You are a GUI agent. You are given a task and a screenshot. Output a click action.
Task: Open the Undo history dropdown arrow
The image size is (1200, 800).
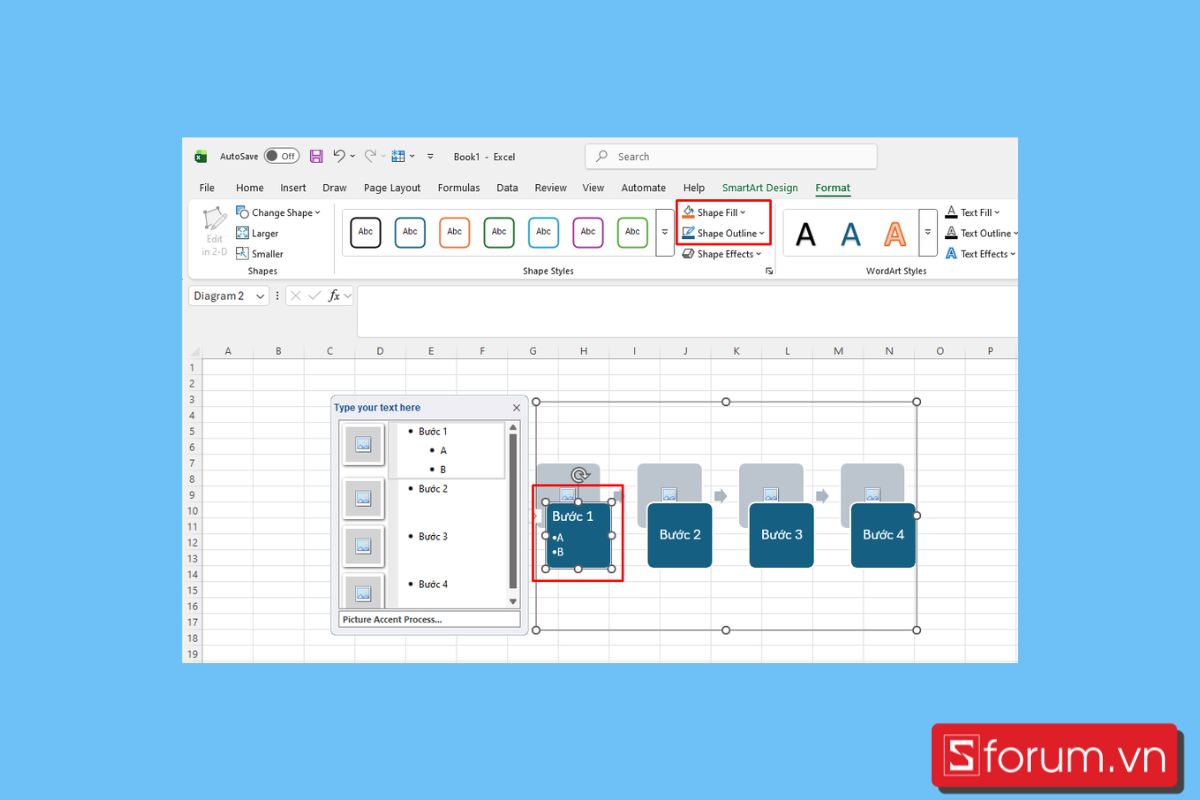point(353,156)
